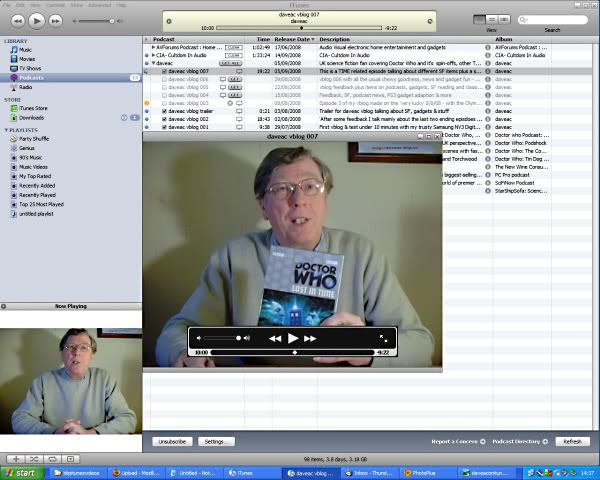Image resolution: width=600 pixels, height=480 pixels.
Task: Uncheck daveac vblog 001 checkbox
Action: (164, 127)
